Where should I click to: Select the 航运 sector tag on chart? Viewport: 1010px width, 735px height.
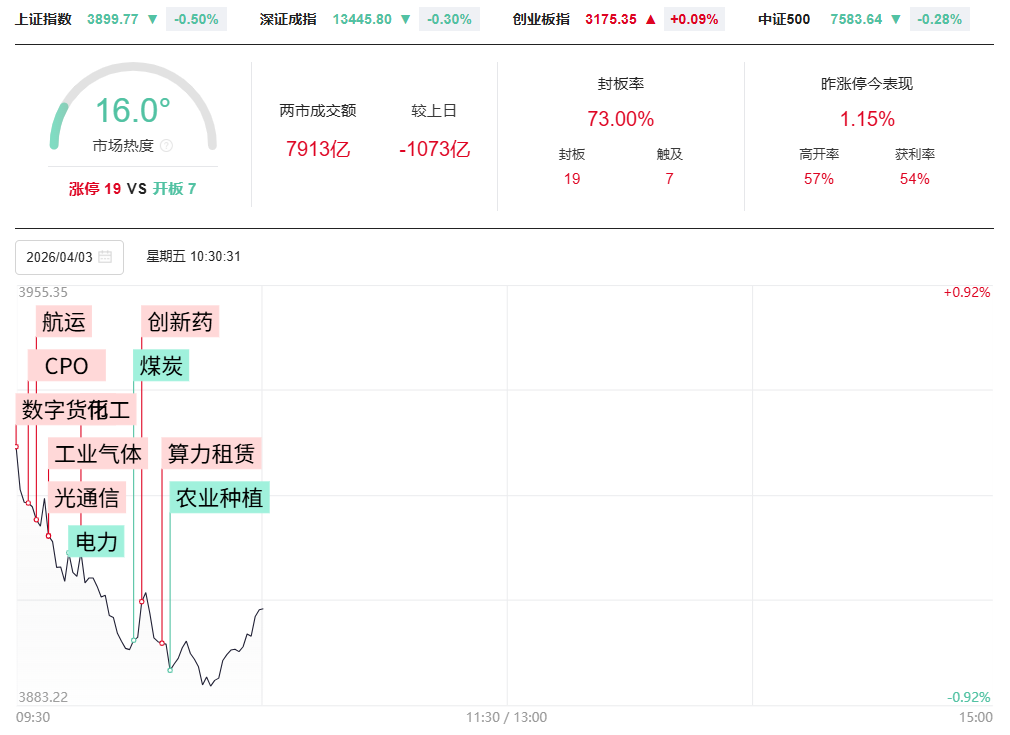click(64, 322)
